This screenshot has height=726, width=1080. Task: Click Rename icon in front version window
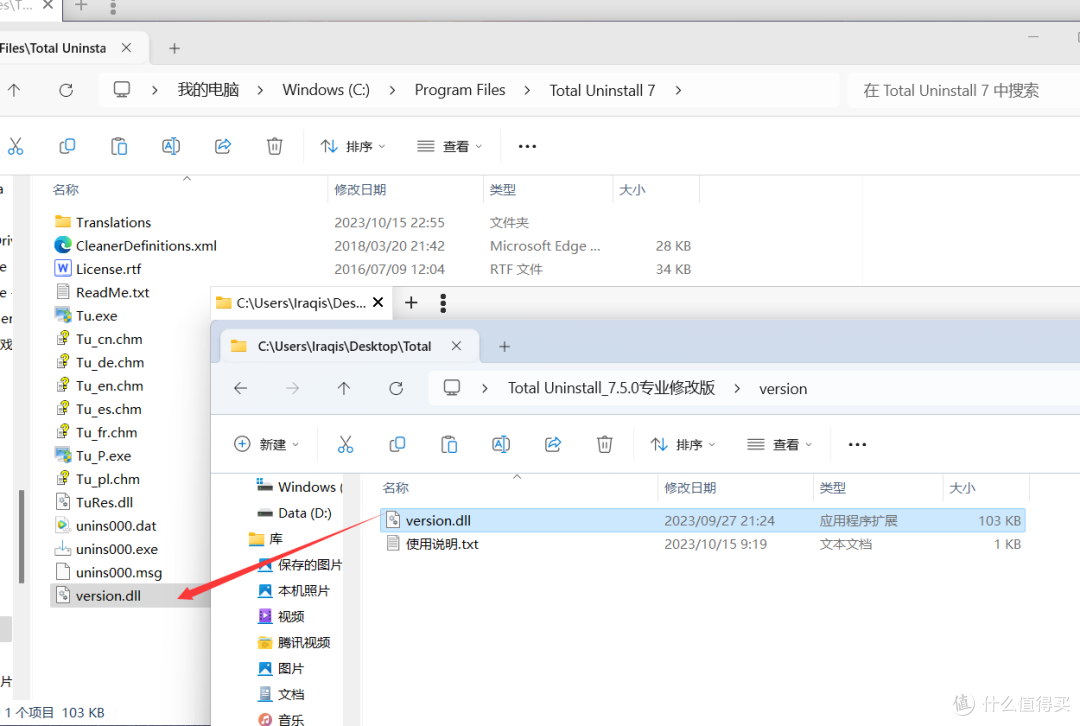point(501,444)
